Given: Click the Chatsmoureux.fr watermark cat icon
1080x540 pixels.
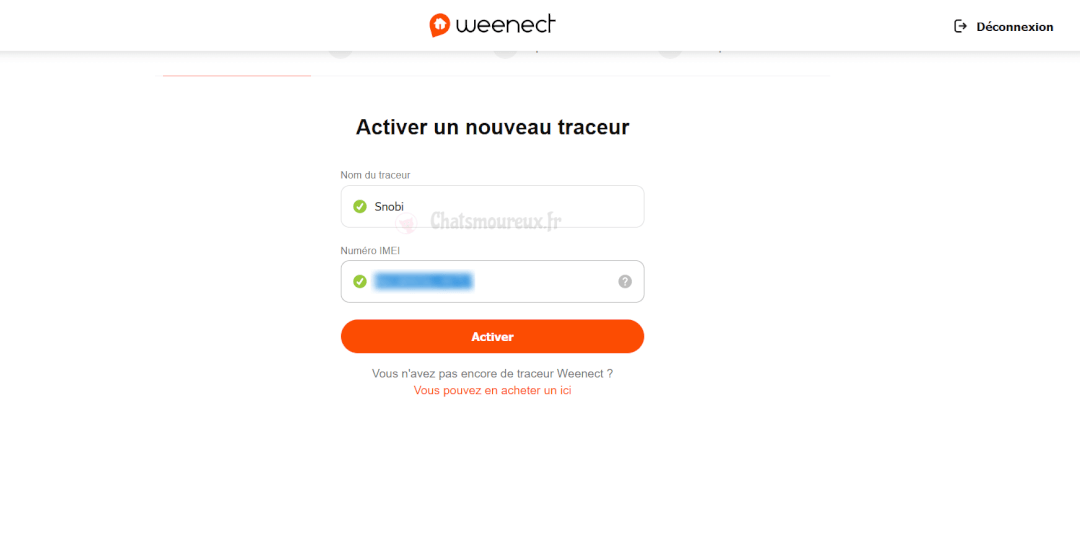Looking at the screenshot, I should pyautogui.click(x=406, y=222).
